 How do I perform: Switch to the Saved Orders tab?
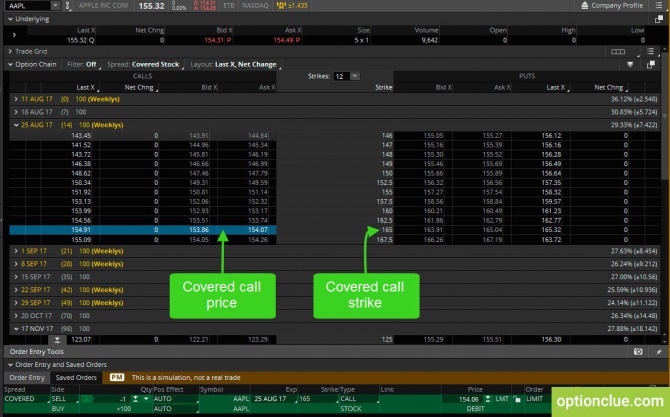pos(76,378)
